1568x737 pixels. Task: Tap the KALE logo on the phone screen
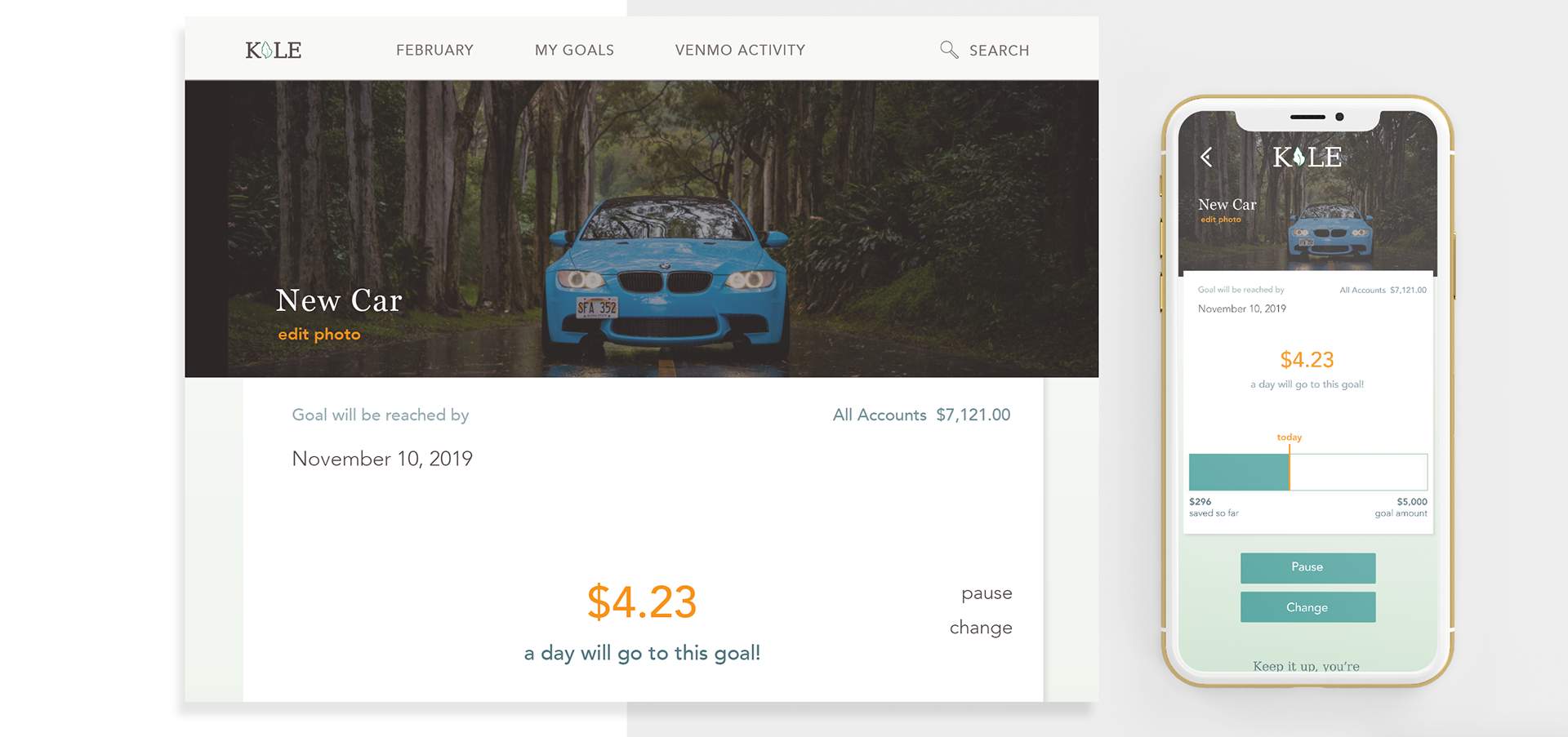point(1307,157)
